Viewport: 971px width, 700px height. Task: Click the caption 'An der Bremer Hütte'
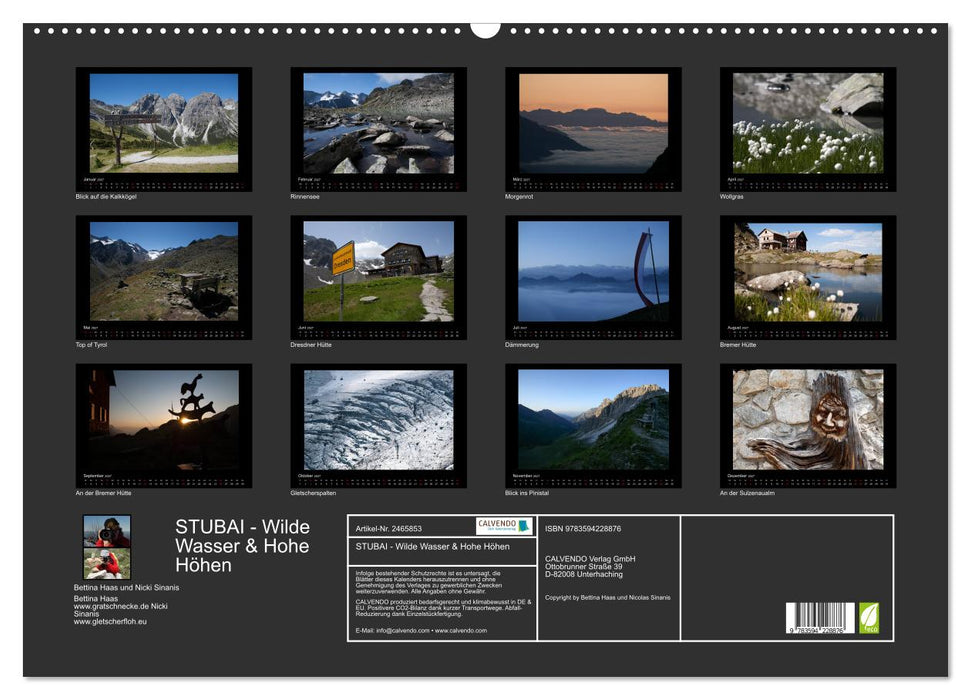coord(103,493)
